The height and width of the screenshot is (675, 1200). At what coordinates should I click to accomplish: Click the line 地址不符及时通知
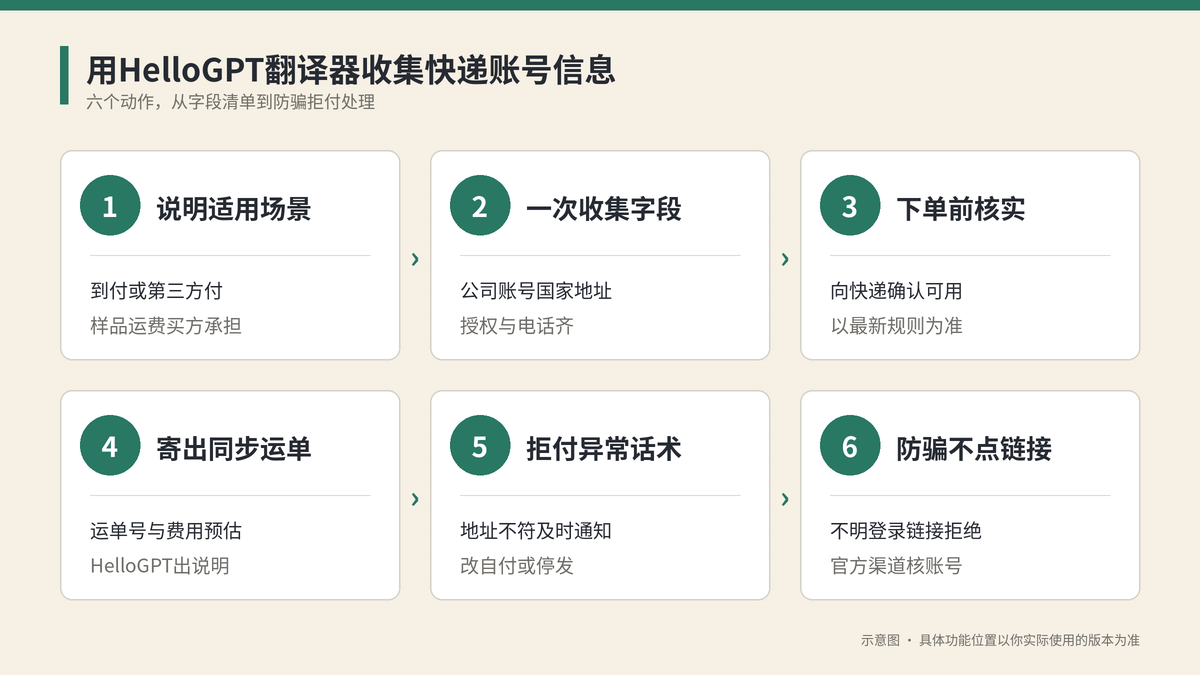536,531
